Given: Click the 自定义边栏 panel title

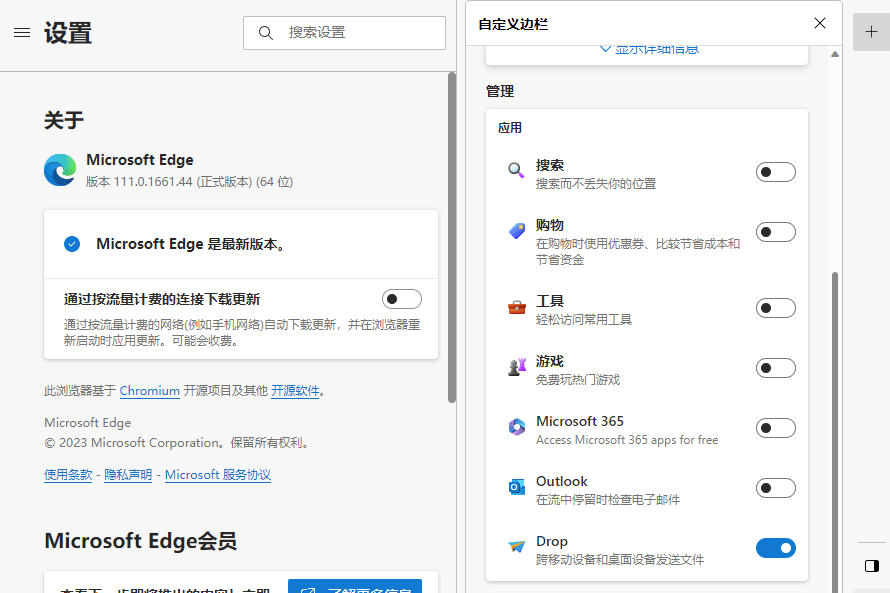Looking at the screenshot, I should pyautogui.click(x=513, y=24).
